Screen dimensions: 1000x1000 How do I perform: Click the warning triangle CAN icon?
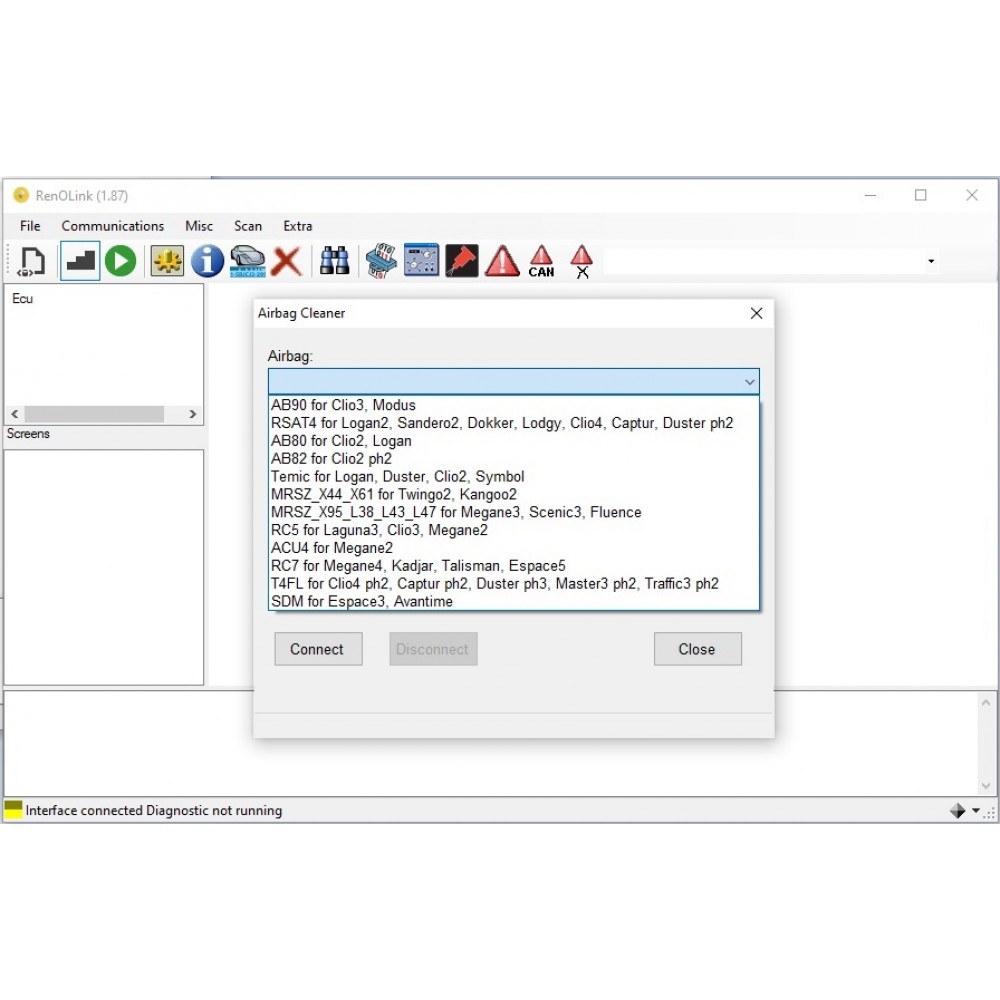[541, 262]
